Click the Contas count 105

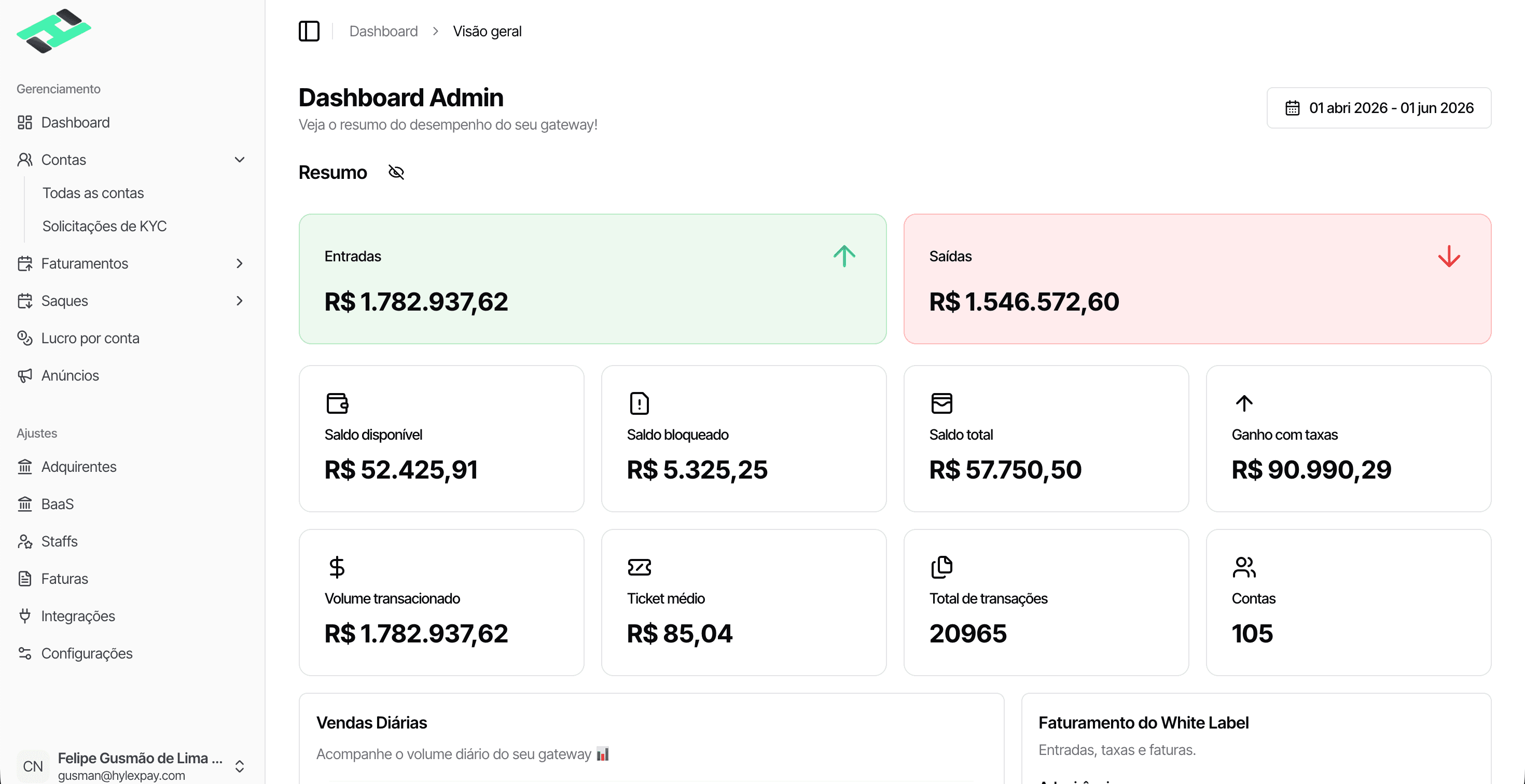click(x=1252, y=633)
